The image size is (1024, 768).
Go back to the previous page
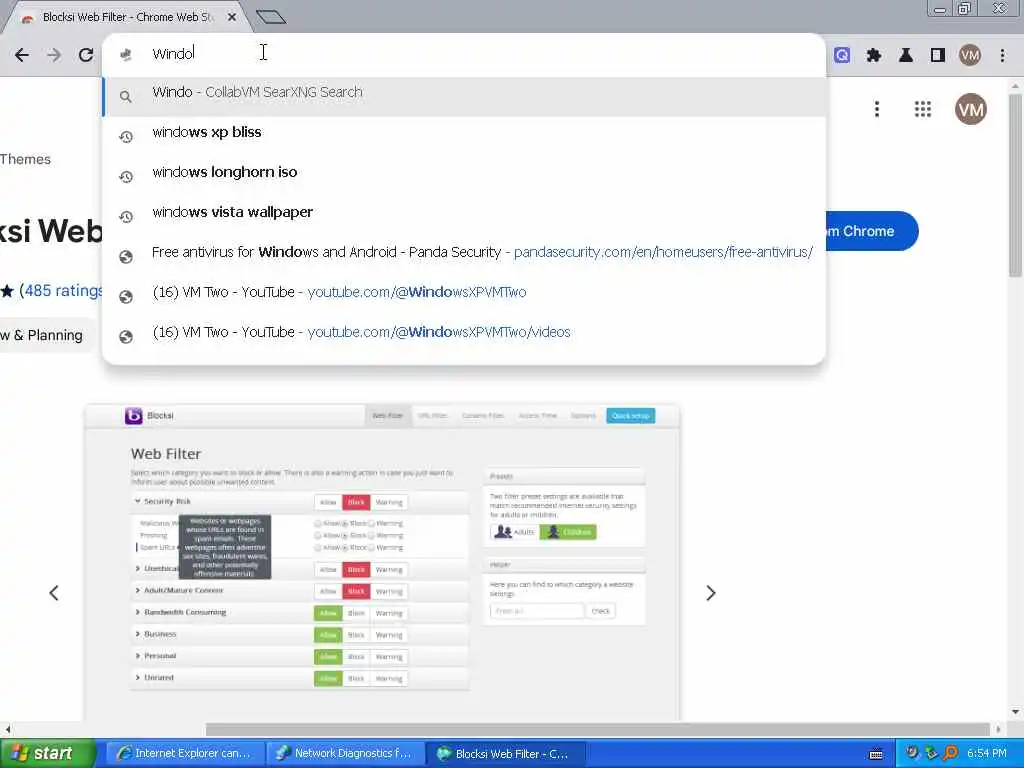22,55
